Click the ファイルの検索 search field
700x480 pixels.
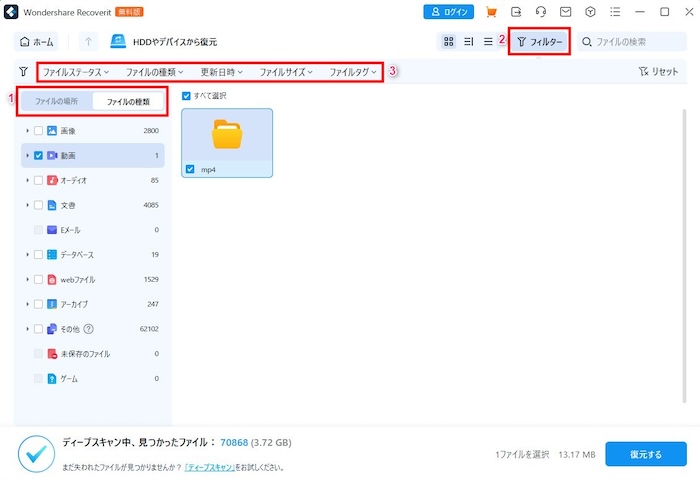click(635, 42)
